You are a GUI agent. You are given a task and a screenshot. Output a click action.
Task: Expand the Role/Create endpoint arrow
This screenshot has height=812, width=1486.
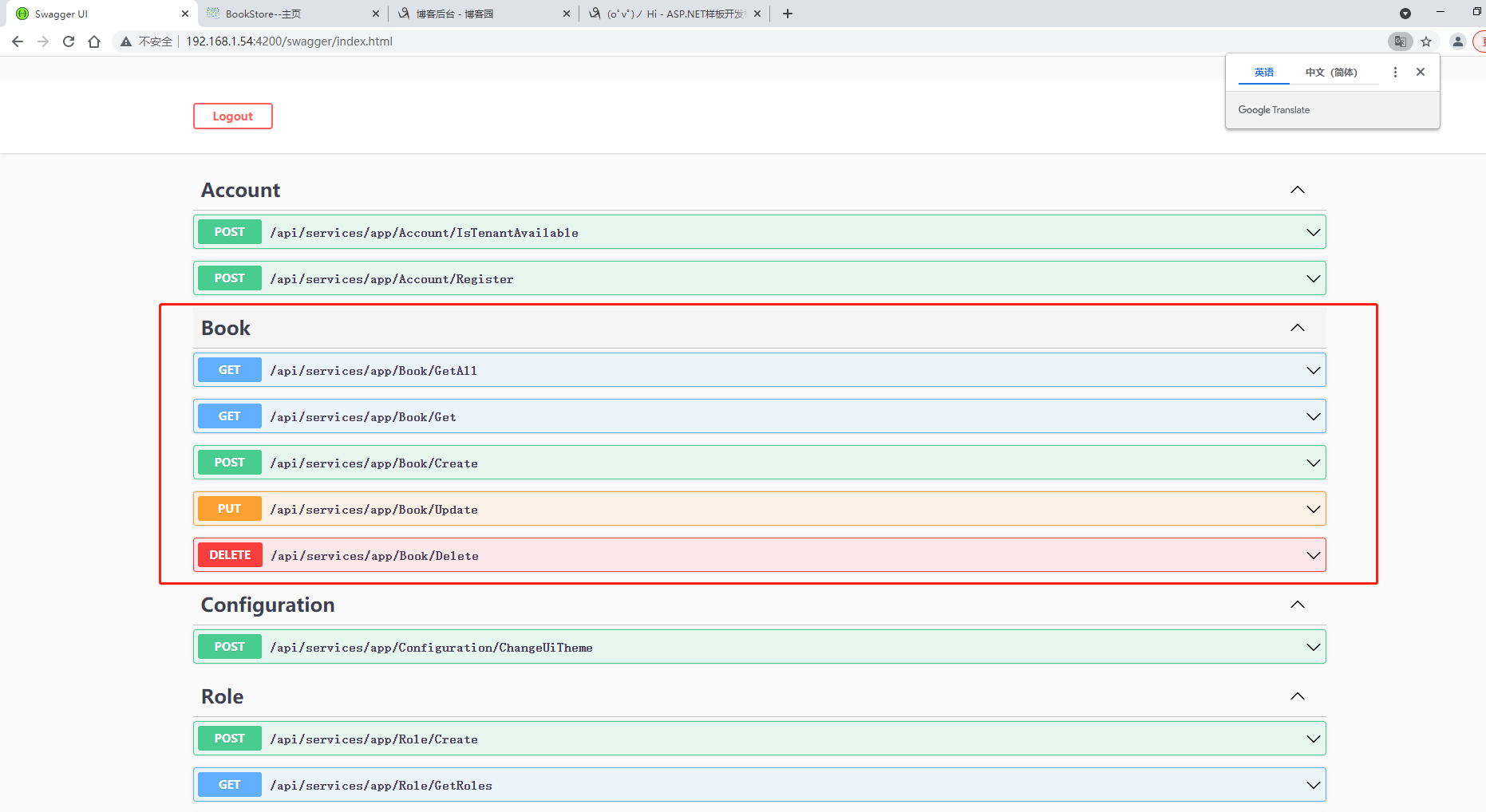[x=1313, y=739]
